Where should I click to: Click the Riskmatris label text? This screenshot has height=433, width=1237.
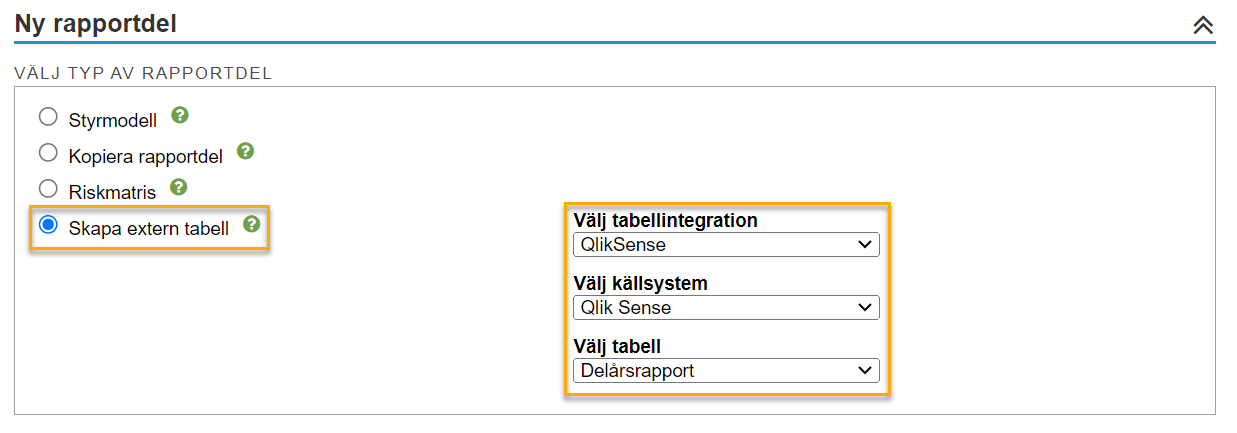click(x=112, y=193)
